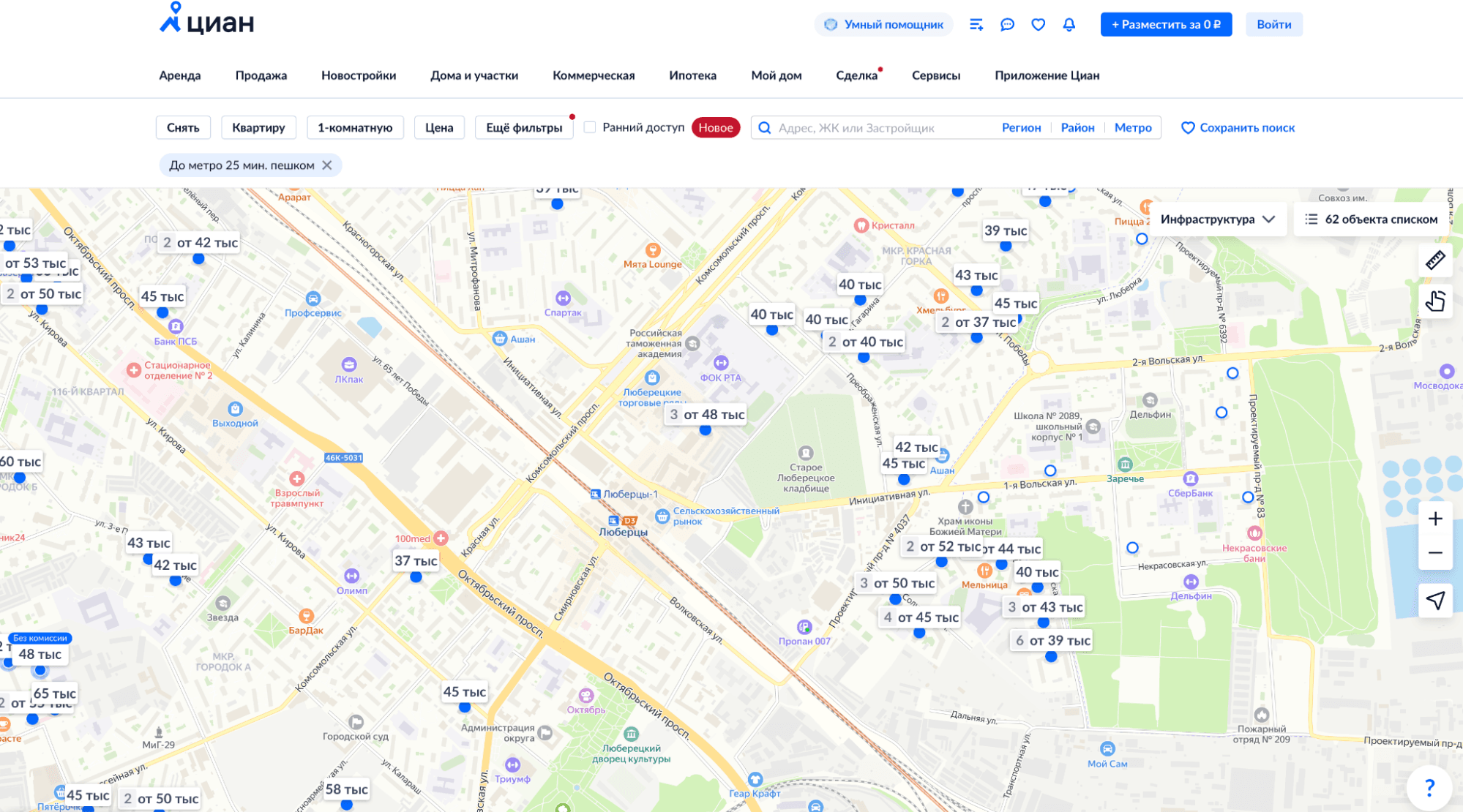
Task: Open notifications bell icon
Action: (1069, 25)
